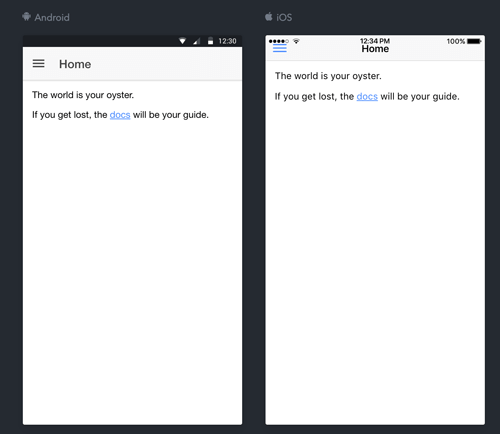Click "The world is your oyster" text in Android

tap(83, 95)
